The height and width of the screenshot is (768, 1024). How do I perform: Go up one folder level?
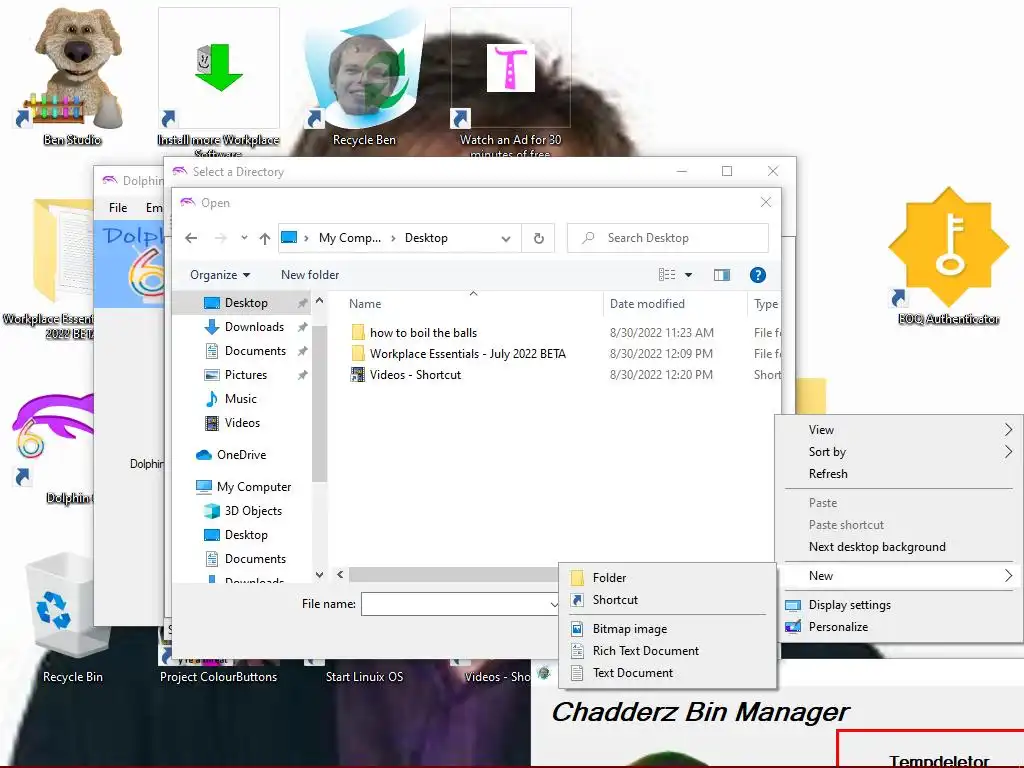(x=264, y=238)
